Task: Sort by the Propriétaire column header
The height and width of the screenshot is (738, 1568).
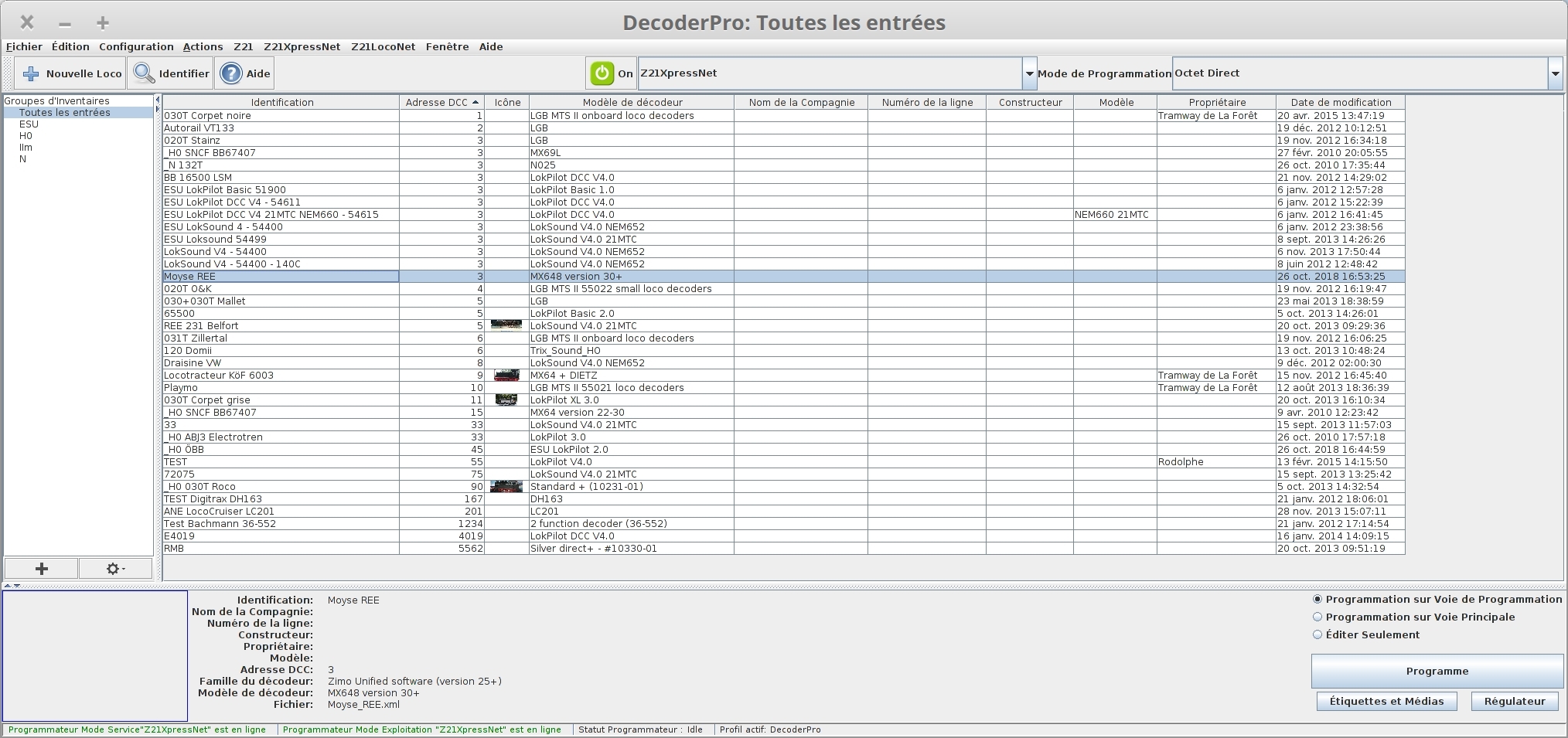Action: click(1216, 102)
